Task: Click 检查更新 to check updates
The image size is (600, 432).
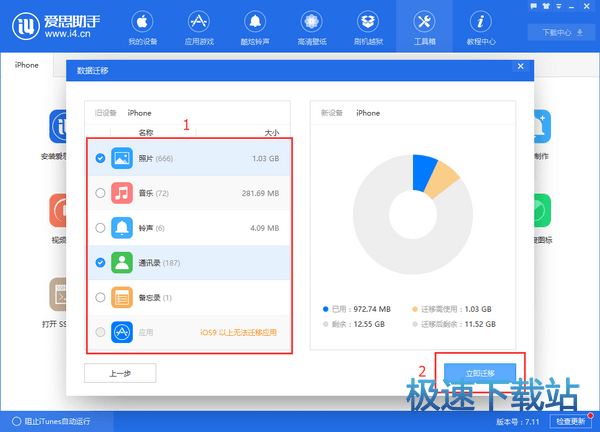Action: click(570, 421)
